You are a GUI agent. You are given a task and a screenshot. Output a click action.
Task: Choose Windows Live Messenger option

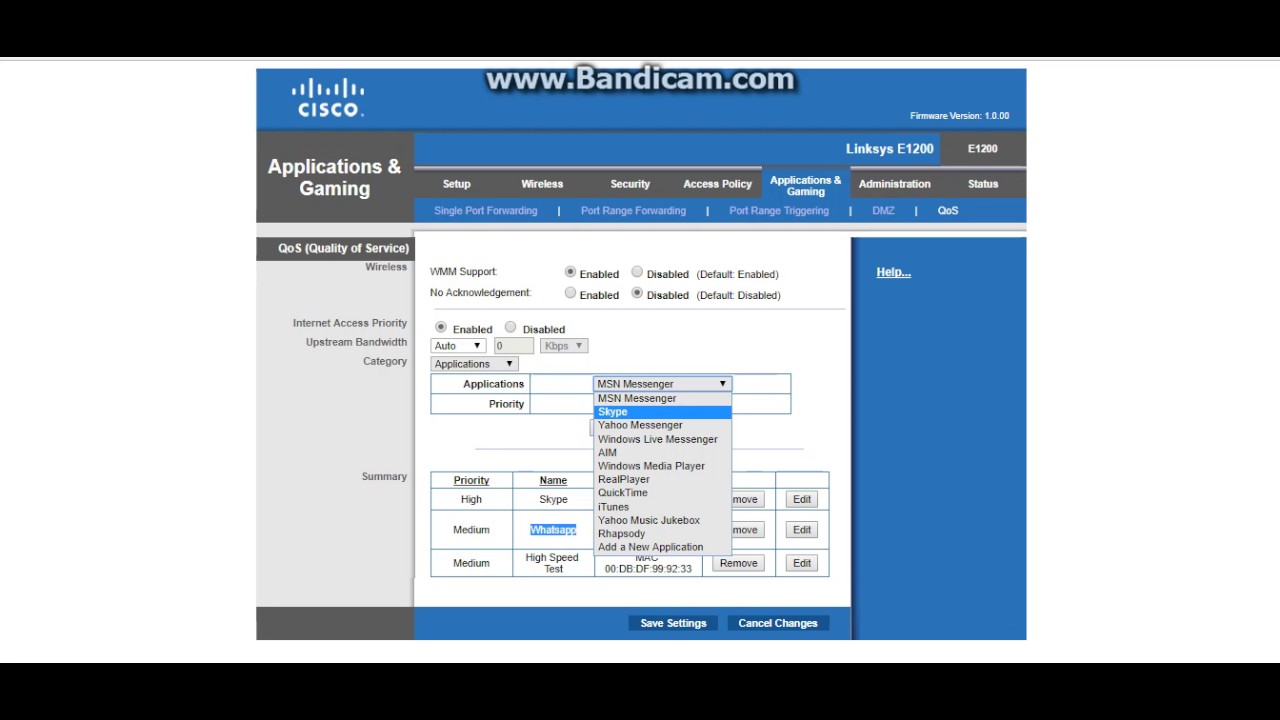[663, 439]
